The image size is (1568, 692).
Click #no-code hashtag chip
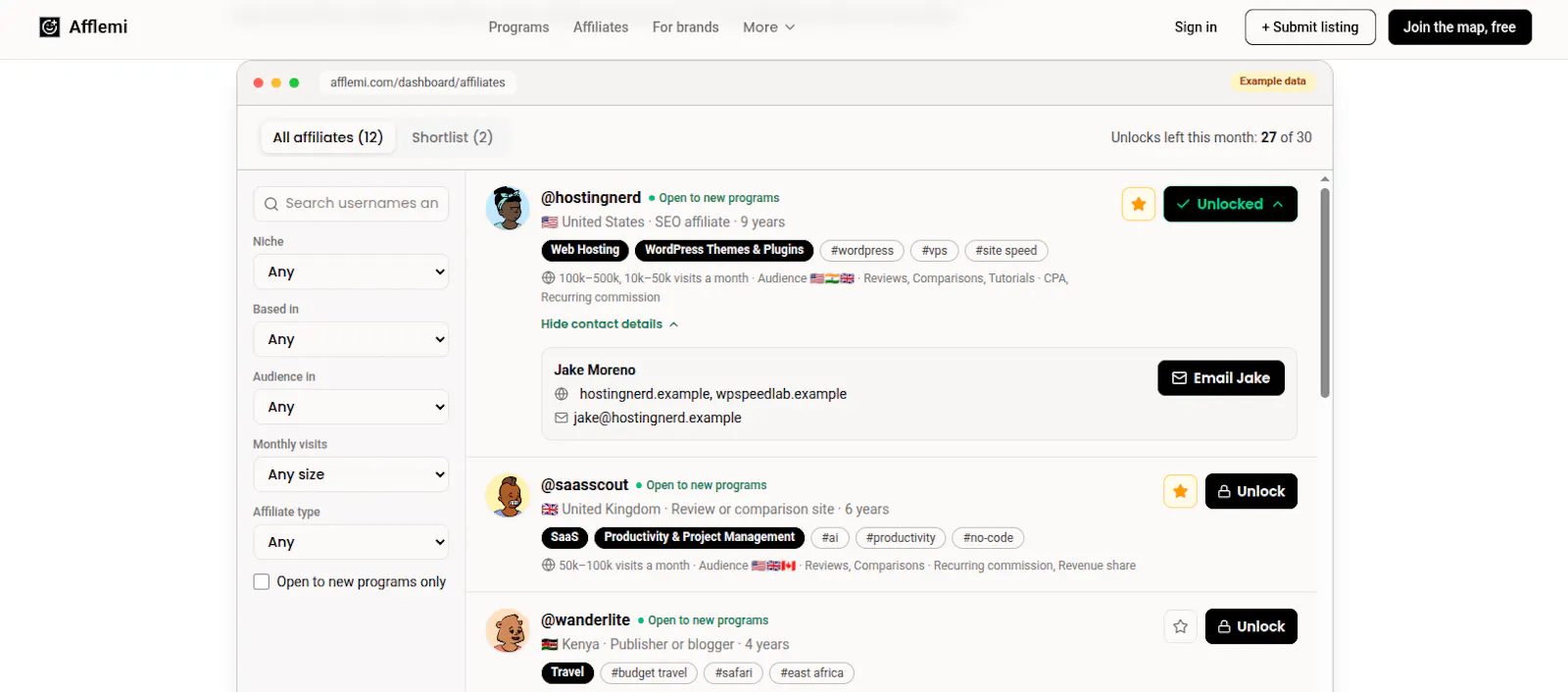coord(988,538)
